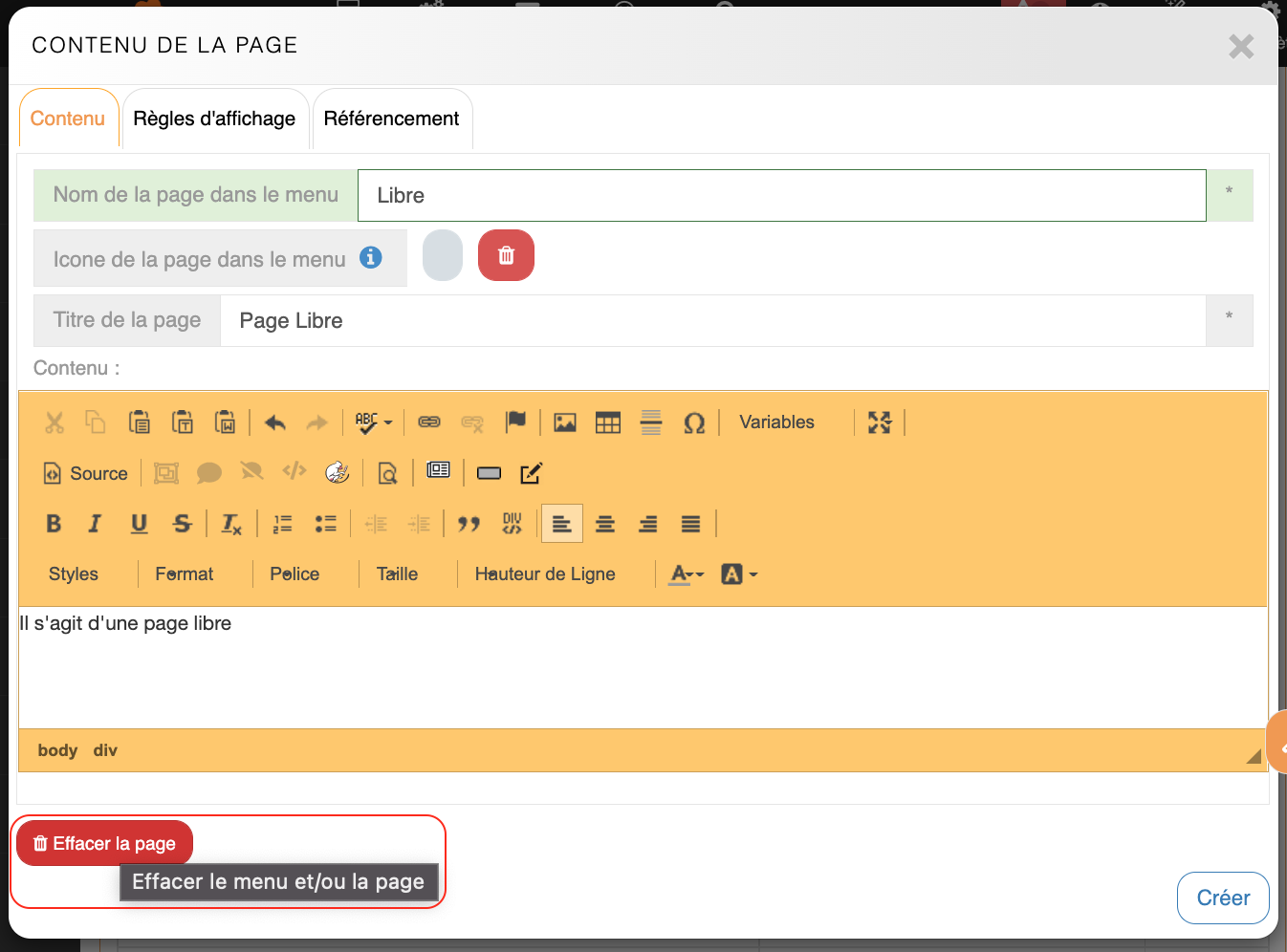Open the Hauteur de Ligne dropdown
The width and height of the screenshot is (1287, 952).
(x=545, y=574)
